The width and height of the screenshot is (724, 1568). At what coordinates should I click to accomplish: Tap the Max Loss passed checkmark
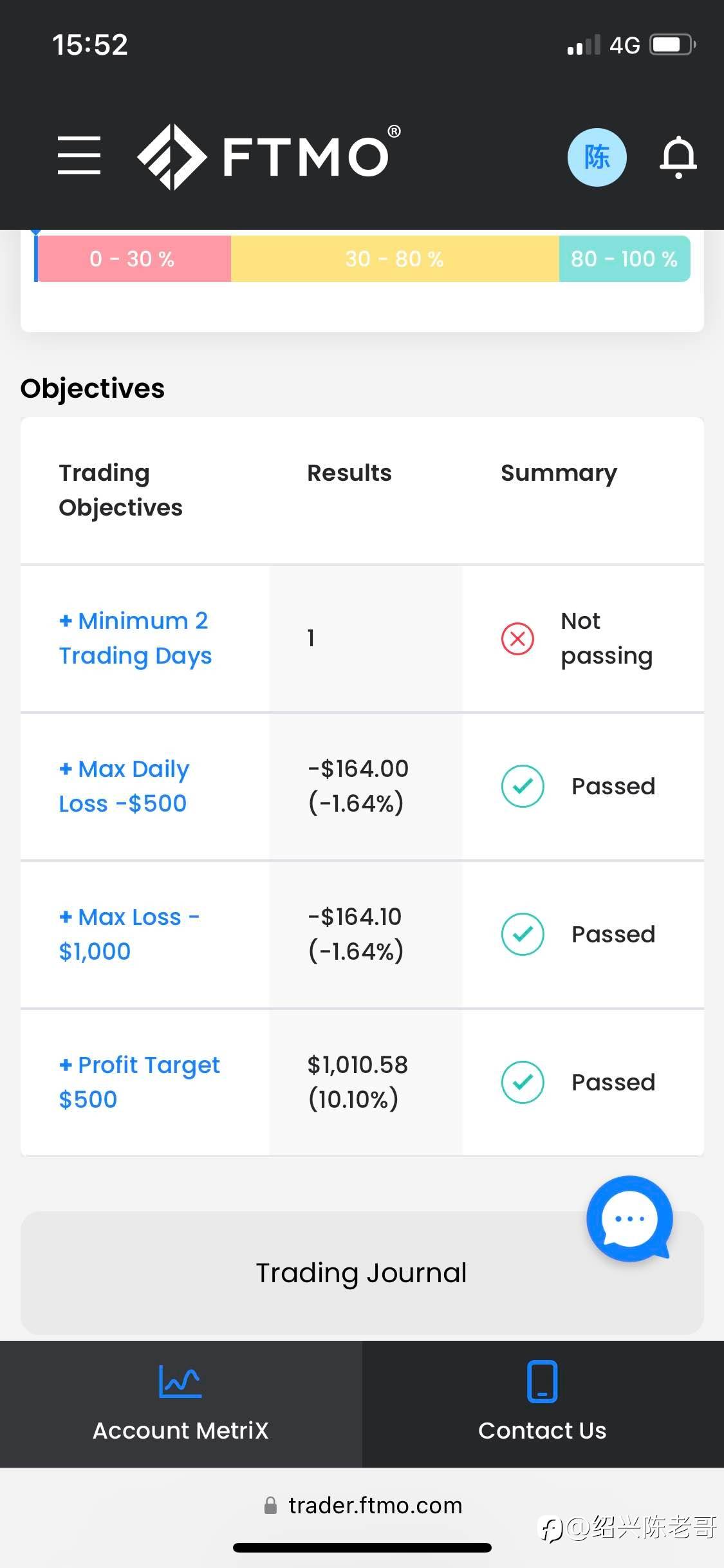tap(523, 934)
